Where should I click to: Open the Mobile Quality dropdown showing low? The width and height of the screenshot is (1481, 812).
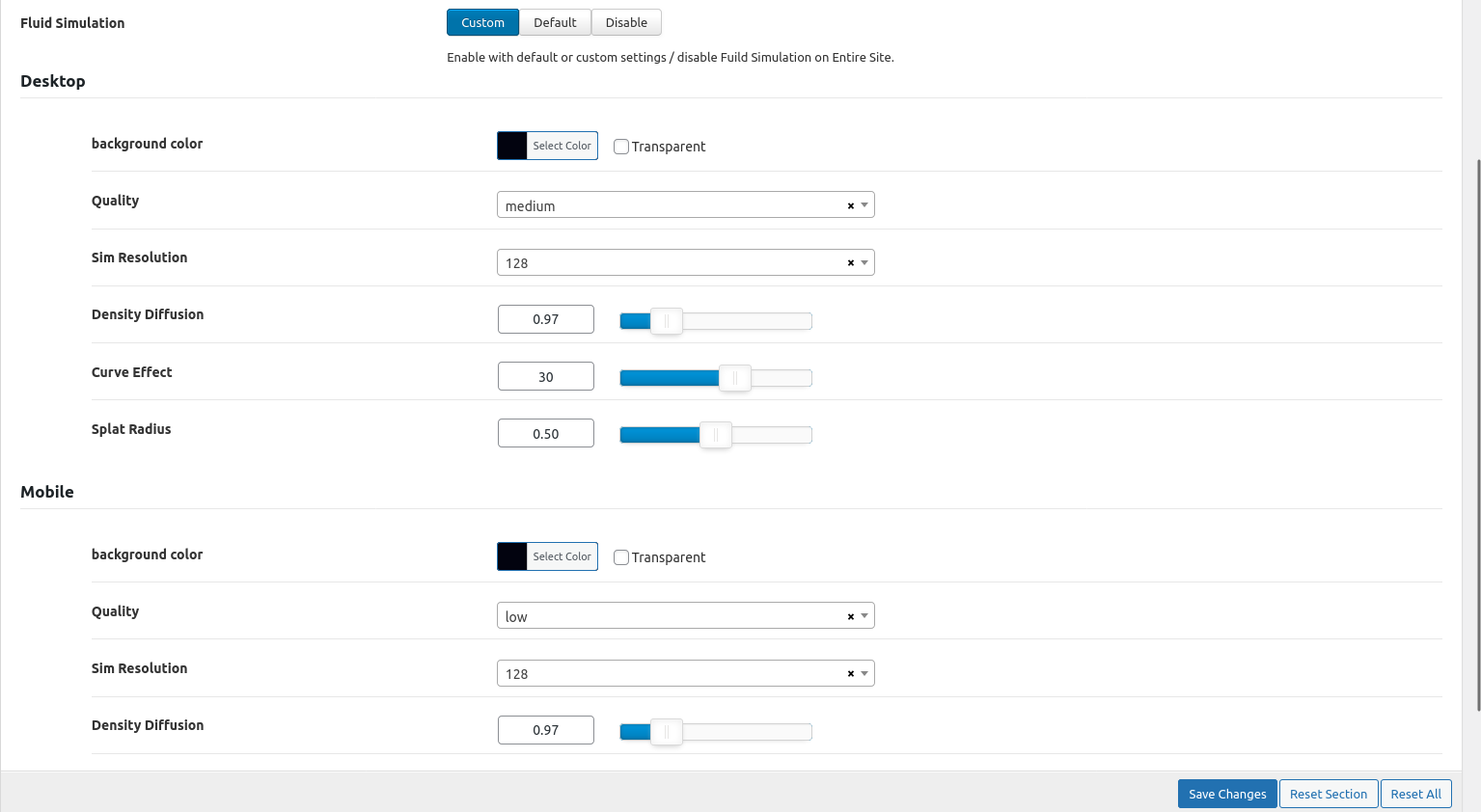tap(675, 616)
